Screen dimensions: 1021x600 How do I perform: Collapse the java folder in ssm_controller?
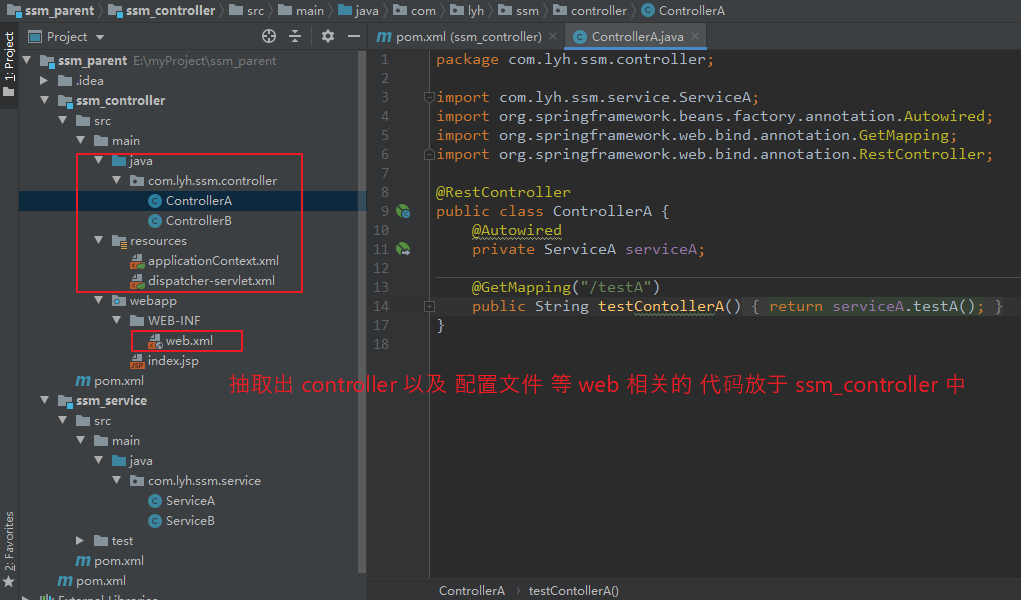(98, 160)
